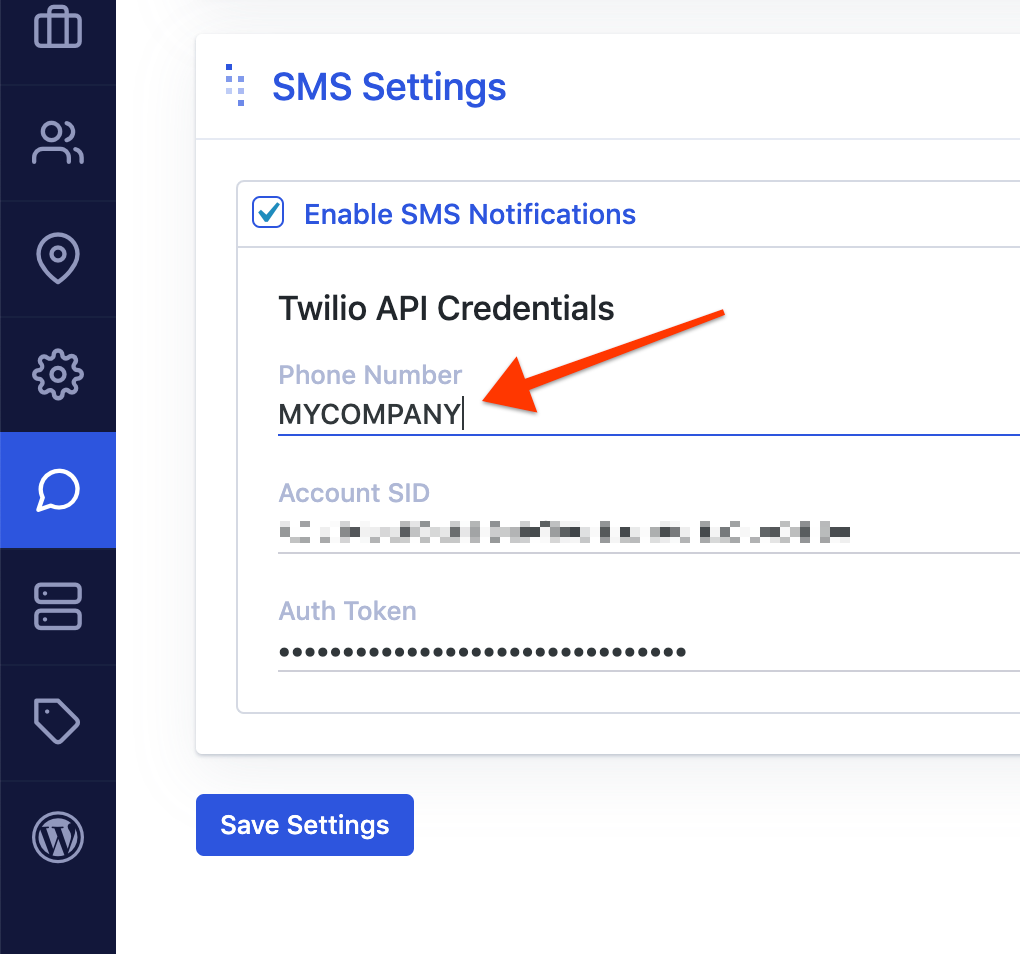
Task: Click the Twilio API Credentials heading
Action: (x=446, y=308)
